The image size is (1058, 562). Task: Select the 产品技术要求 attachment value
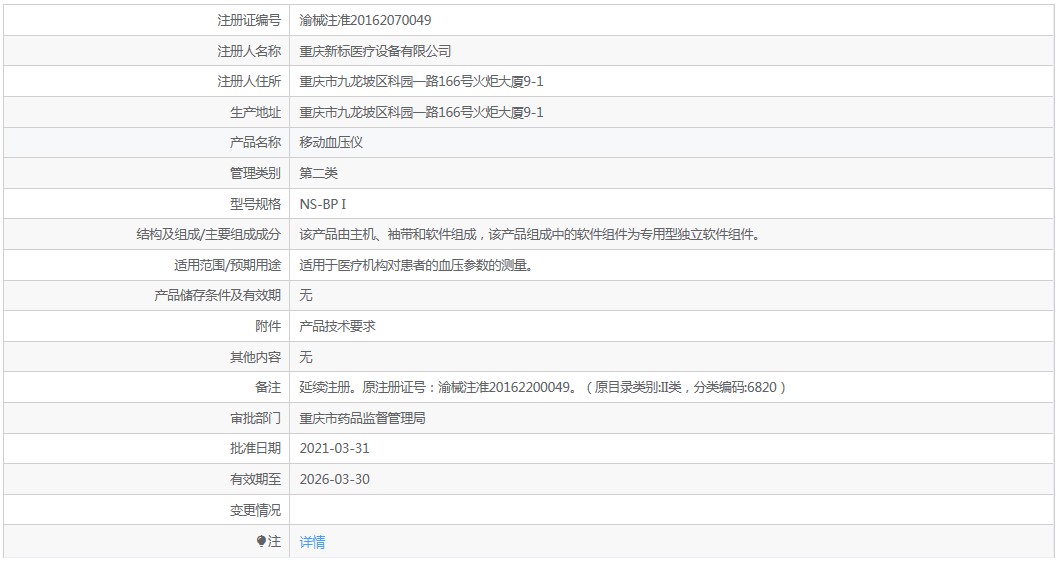click(337, 327)
